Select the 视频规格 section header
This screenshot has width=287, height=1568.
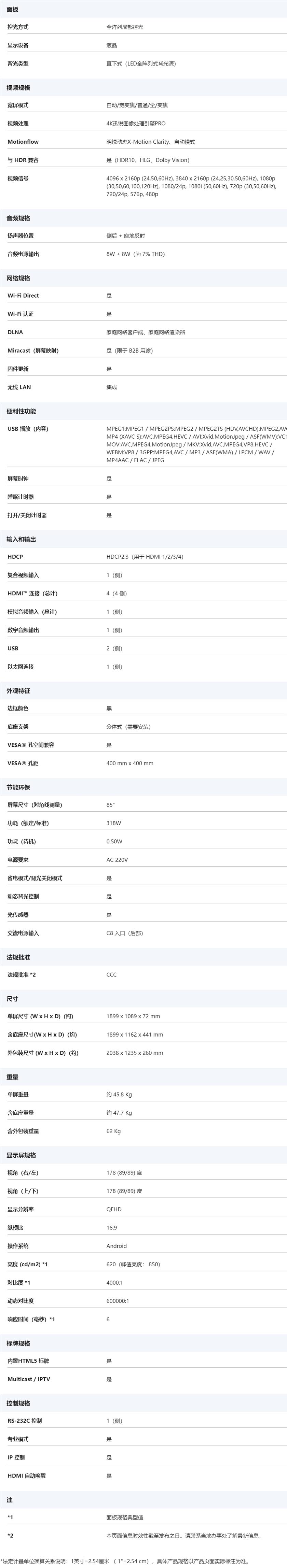click(18, 88)
